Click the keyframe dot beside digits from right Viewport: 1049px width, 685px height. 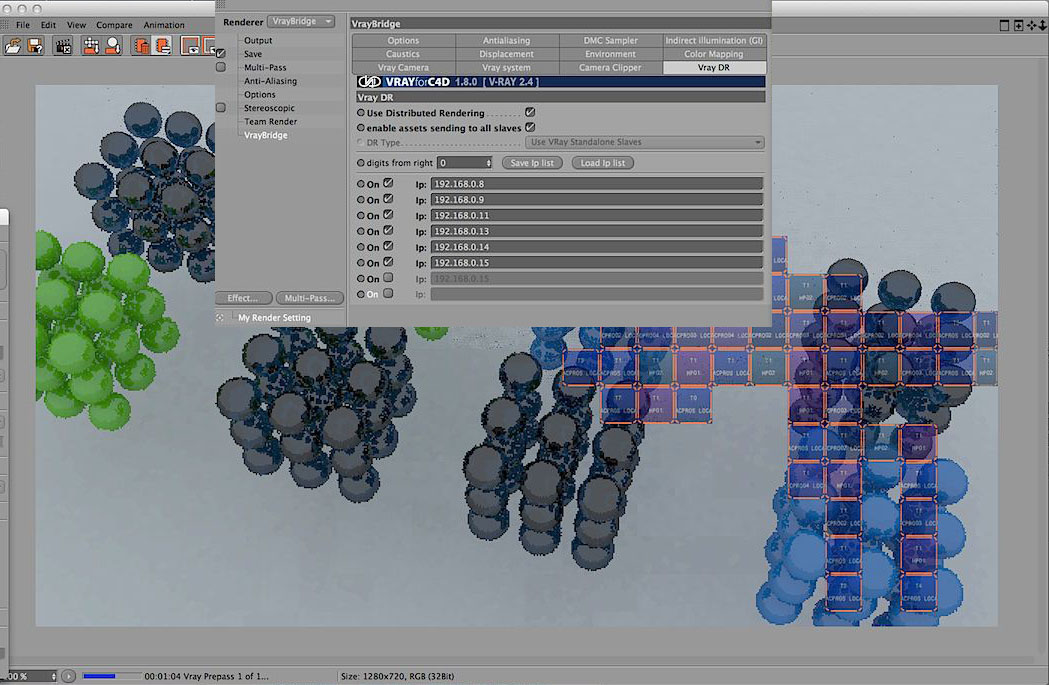361,163
